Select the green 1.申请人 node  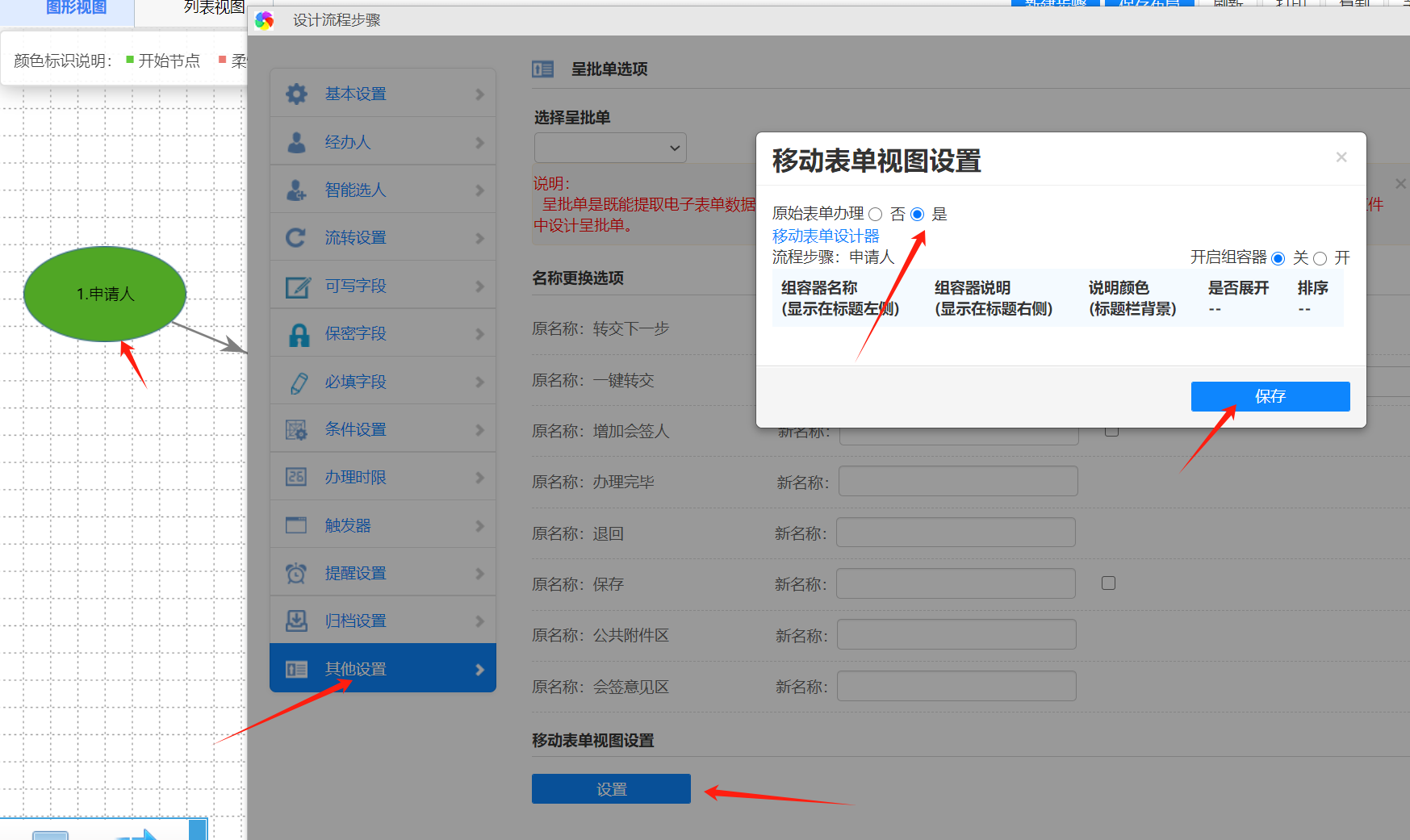click(105, 294)
